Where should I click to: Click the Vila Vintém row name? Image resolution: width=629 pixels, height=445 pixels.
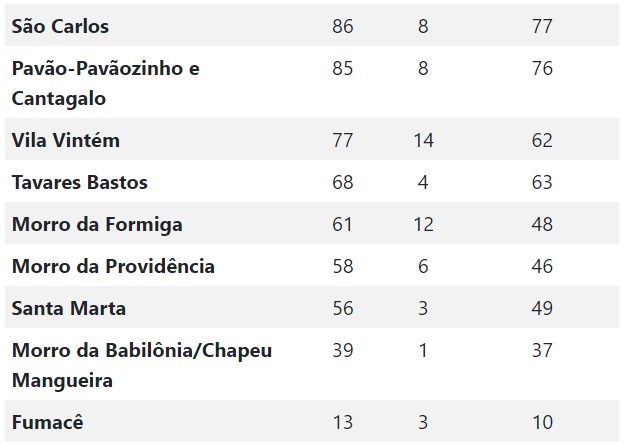pos(66,140)
